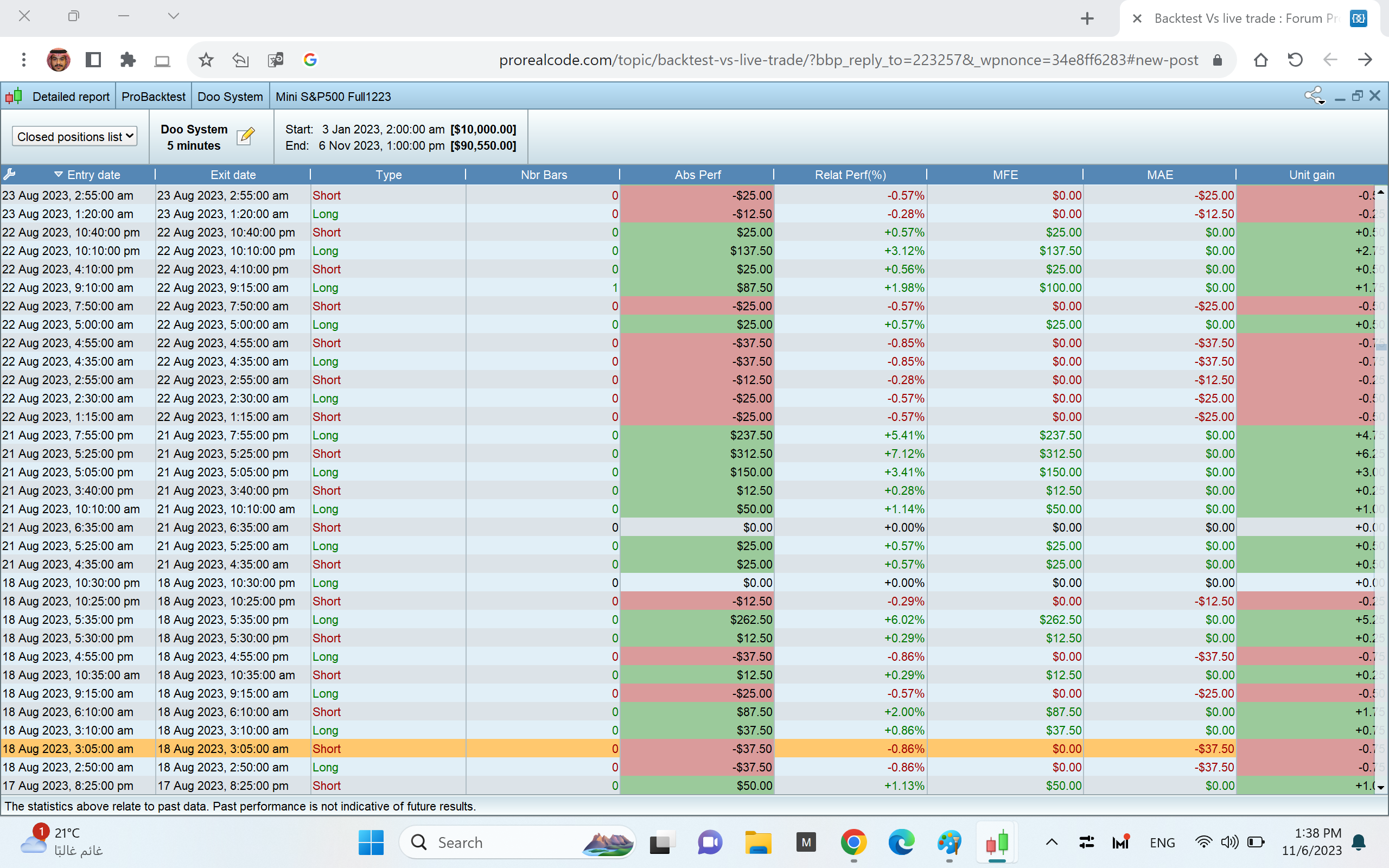
Task: Expand the browser tab list chevron
Action: click(x=173, y=16)
